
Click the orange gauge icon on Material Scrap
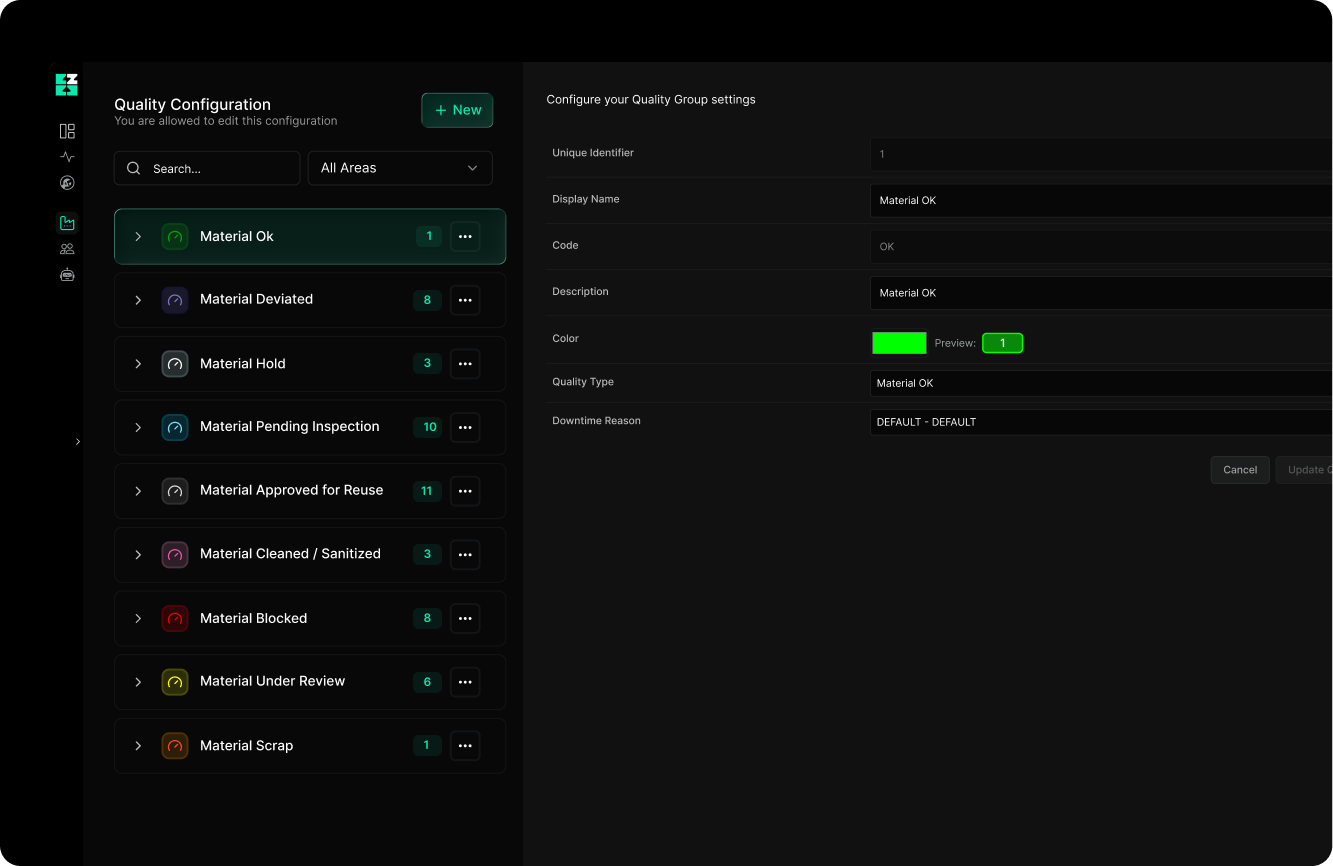pyautogui.click(x=175, y=745)
